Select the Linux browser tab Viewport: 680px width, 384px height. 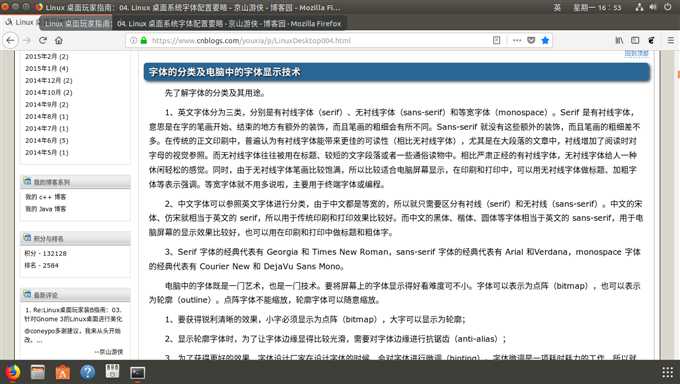(x=22, y=22)
